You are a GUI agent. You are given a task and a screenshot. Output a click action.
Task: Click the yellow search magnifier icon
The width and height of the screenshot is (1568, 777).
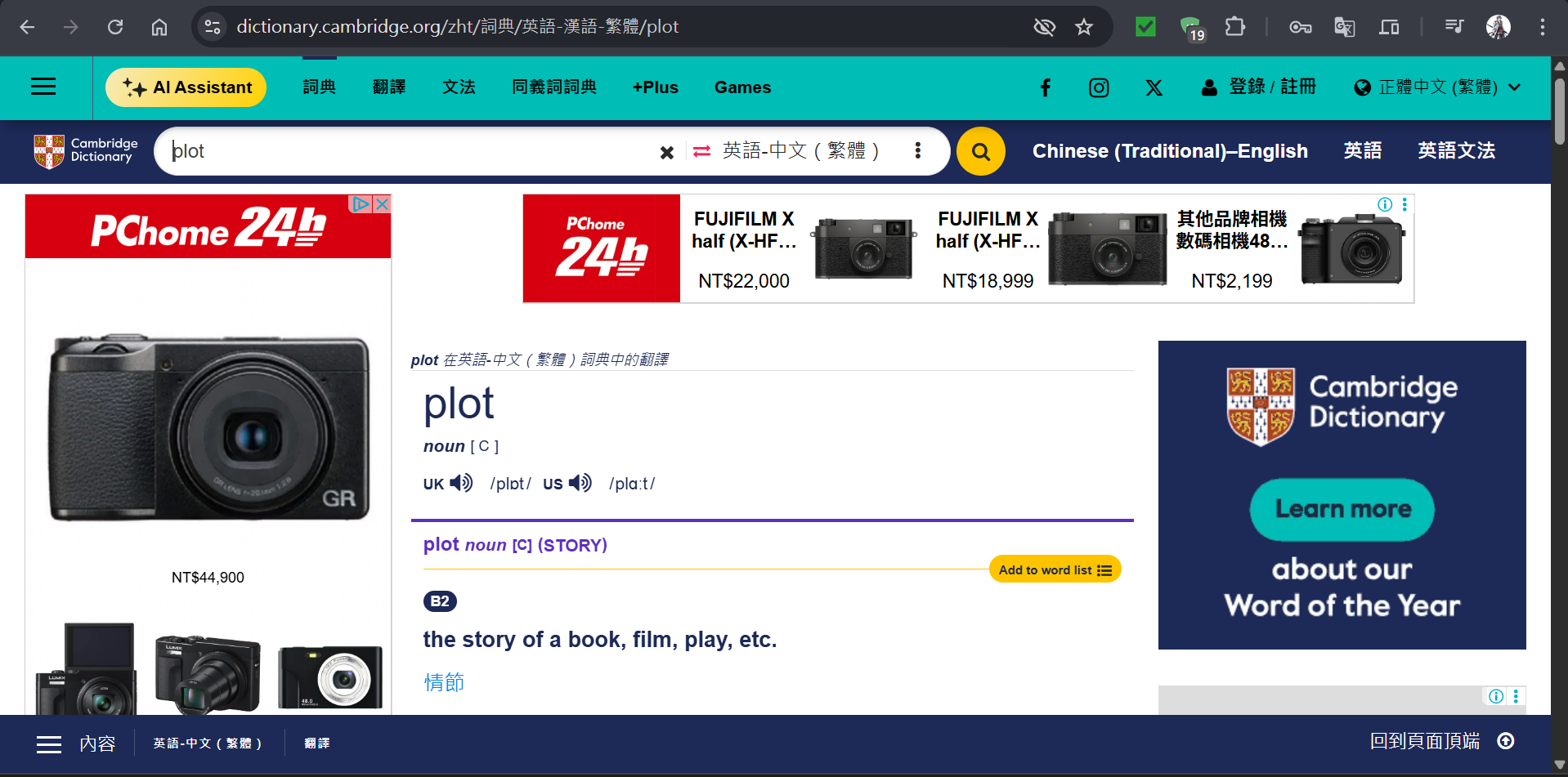[980, 151]
